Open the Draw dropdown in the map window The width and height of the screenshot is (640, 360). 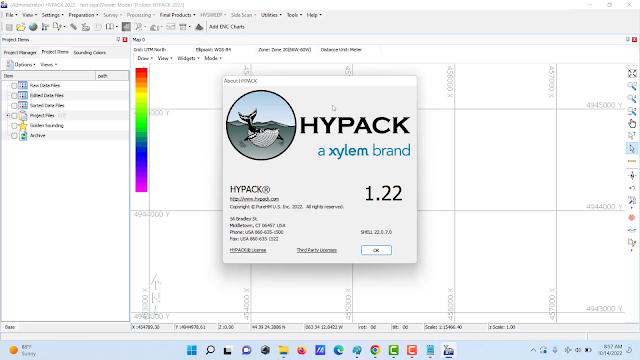tap(145, 58)
